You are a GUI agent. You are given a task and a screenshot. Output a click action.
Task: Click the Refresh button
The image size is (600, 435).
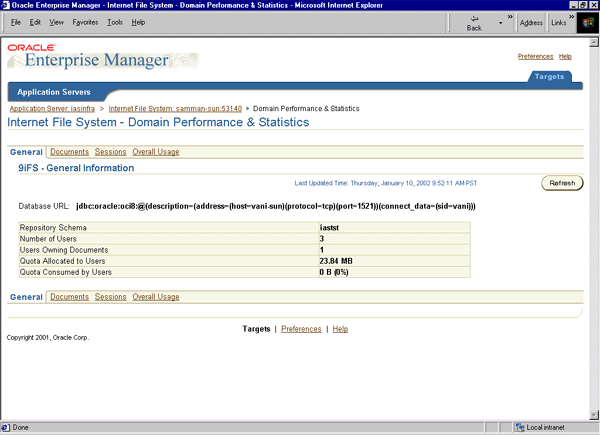tap(562, 183)
